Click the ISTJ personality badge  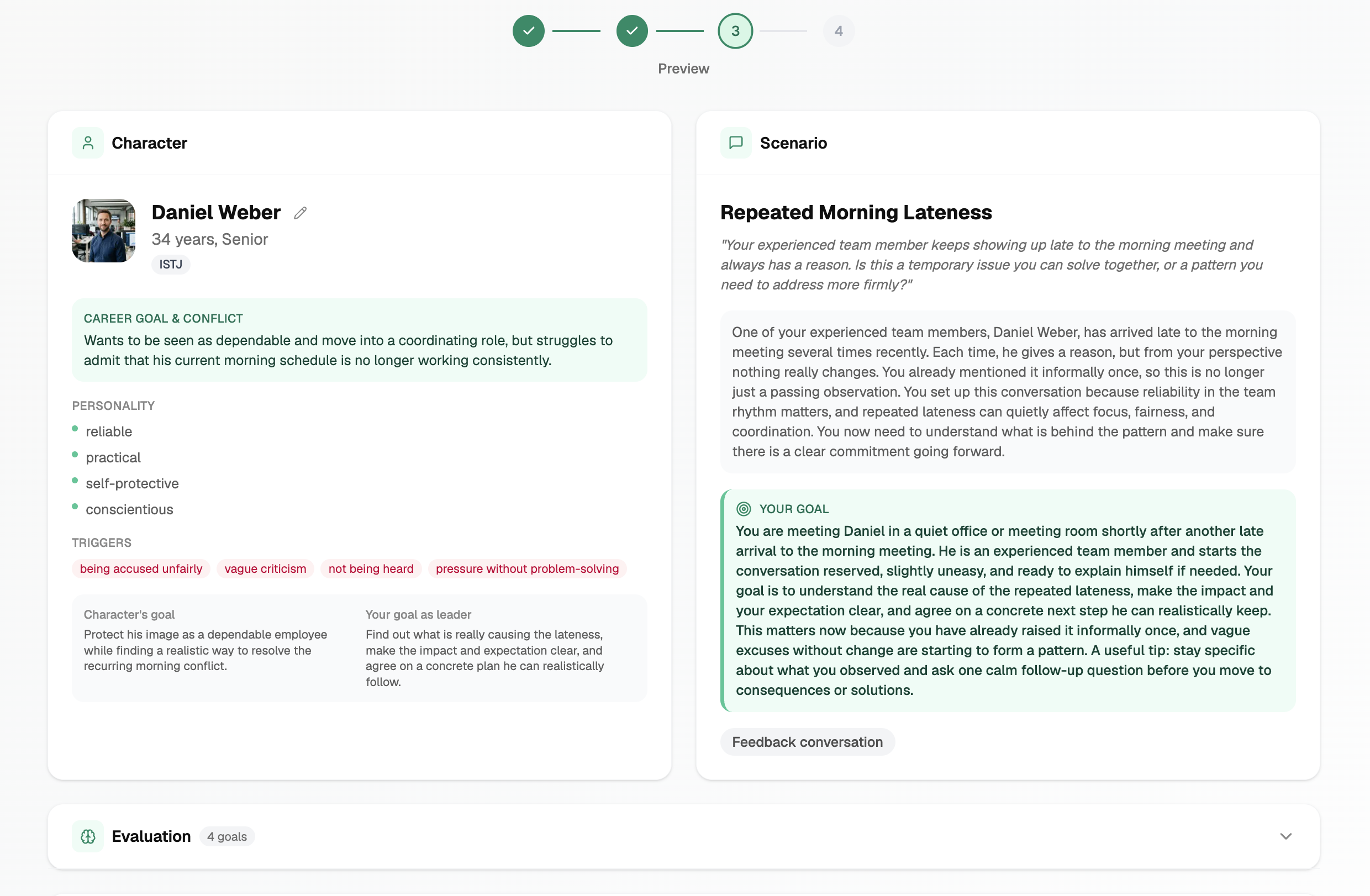170,264
